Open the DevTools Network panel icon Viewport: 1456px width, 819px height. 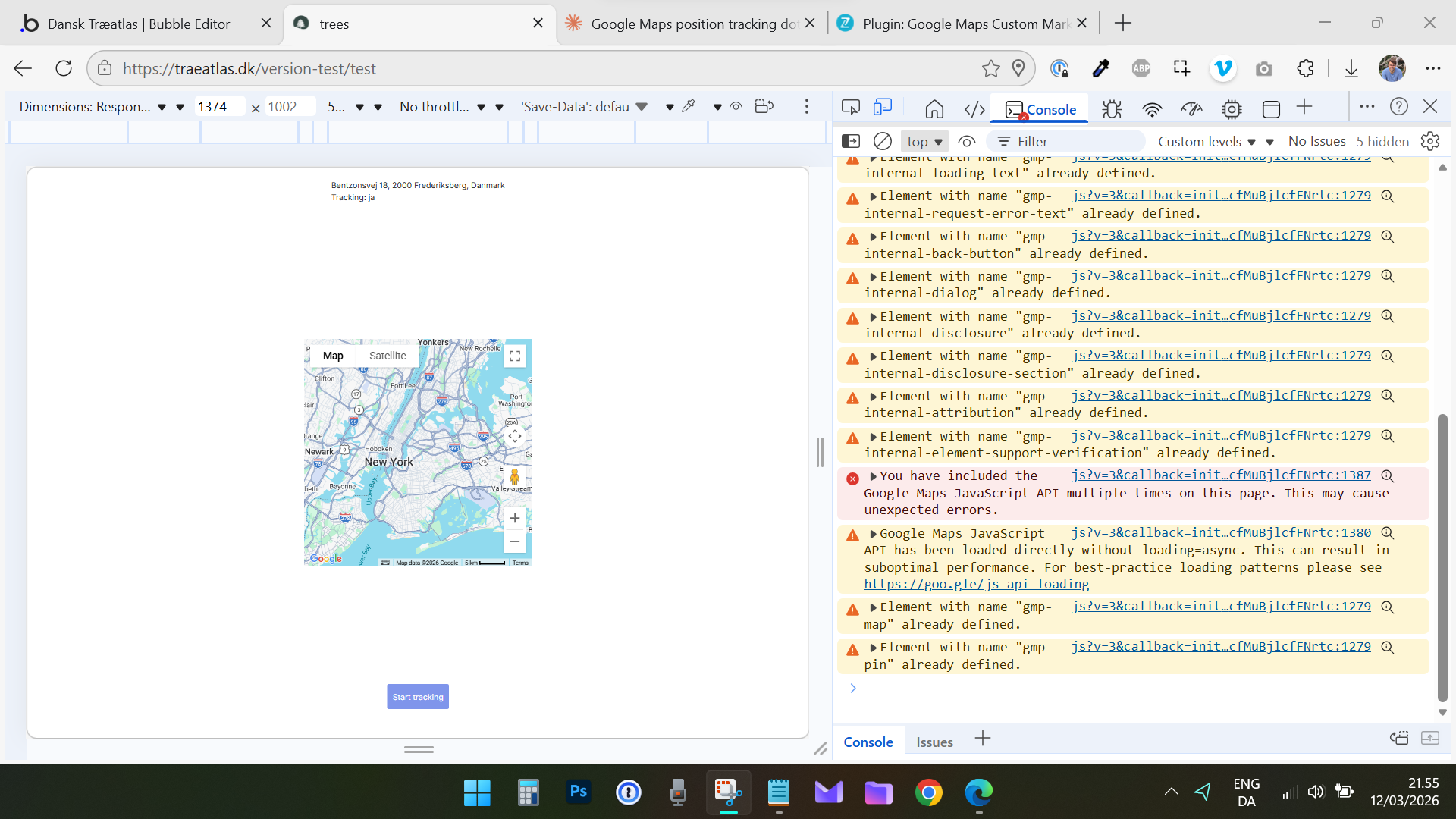[1152, 109]
